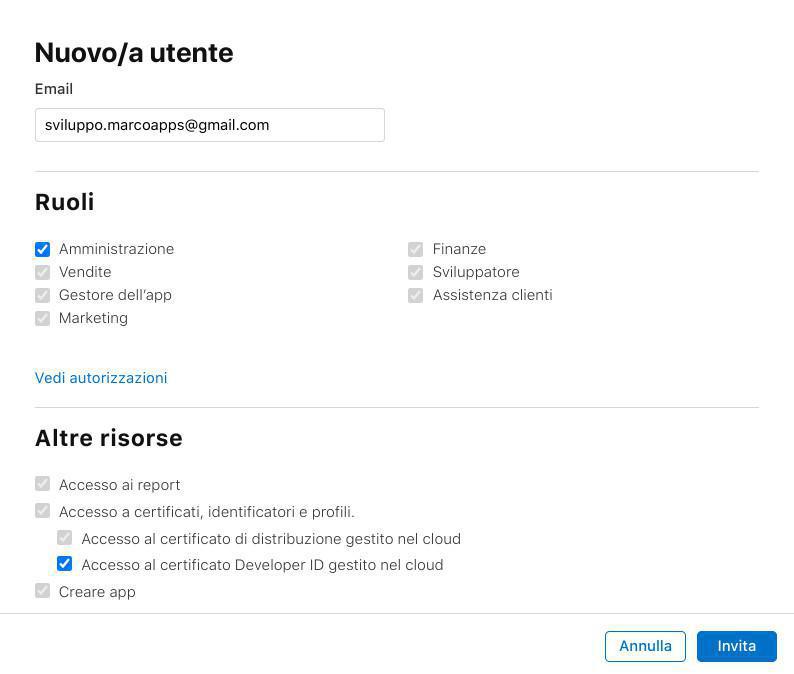The width and height of the screenshot is (794, 674).
Task: Check the Assistenza clienti role
Action: click(415, 295)
